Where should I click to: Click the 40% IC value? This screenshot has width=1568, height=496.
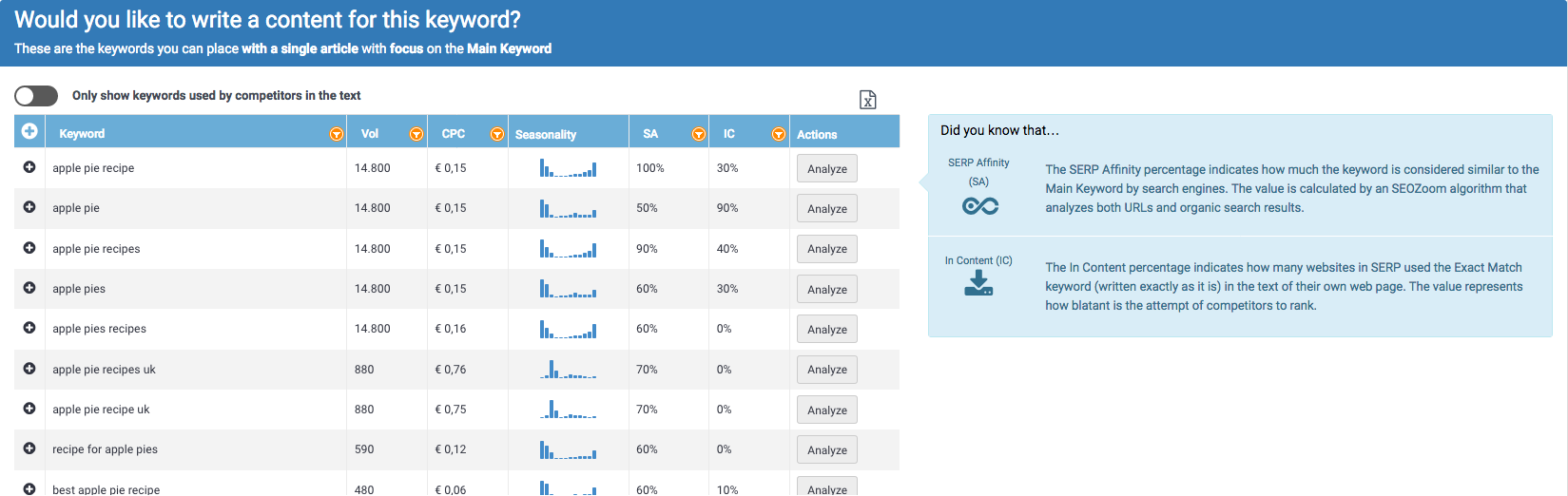tap(727, 249)
